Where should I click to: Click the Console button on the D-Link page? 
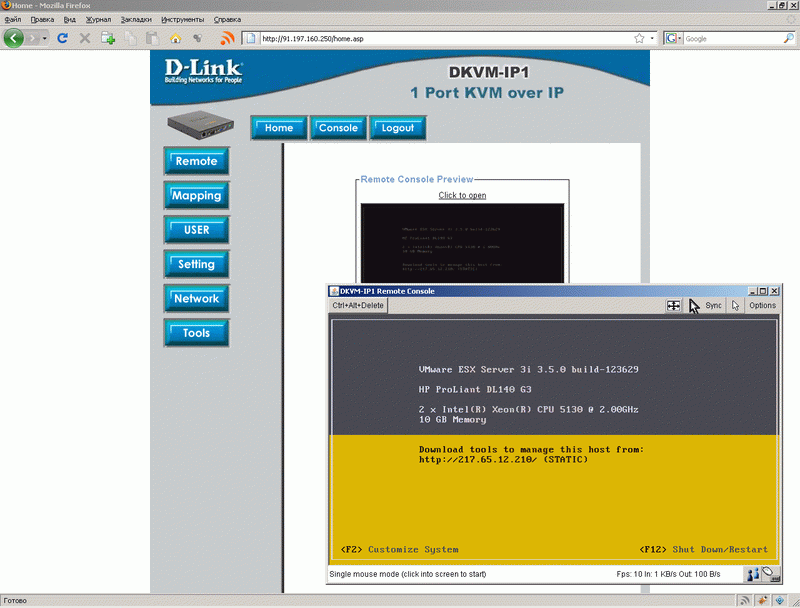pyautogui.click(x=338, y=128)
